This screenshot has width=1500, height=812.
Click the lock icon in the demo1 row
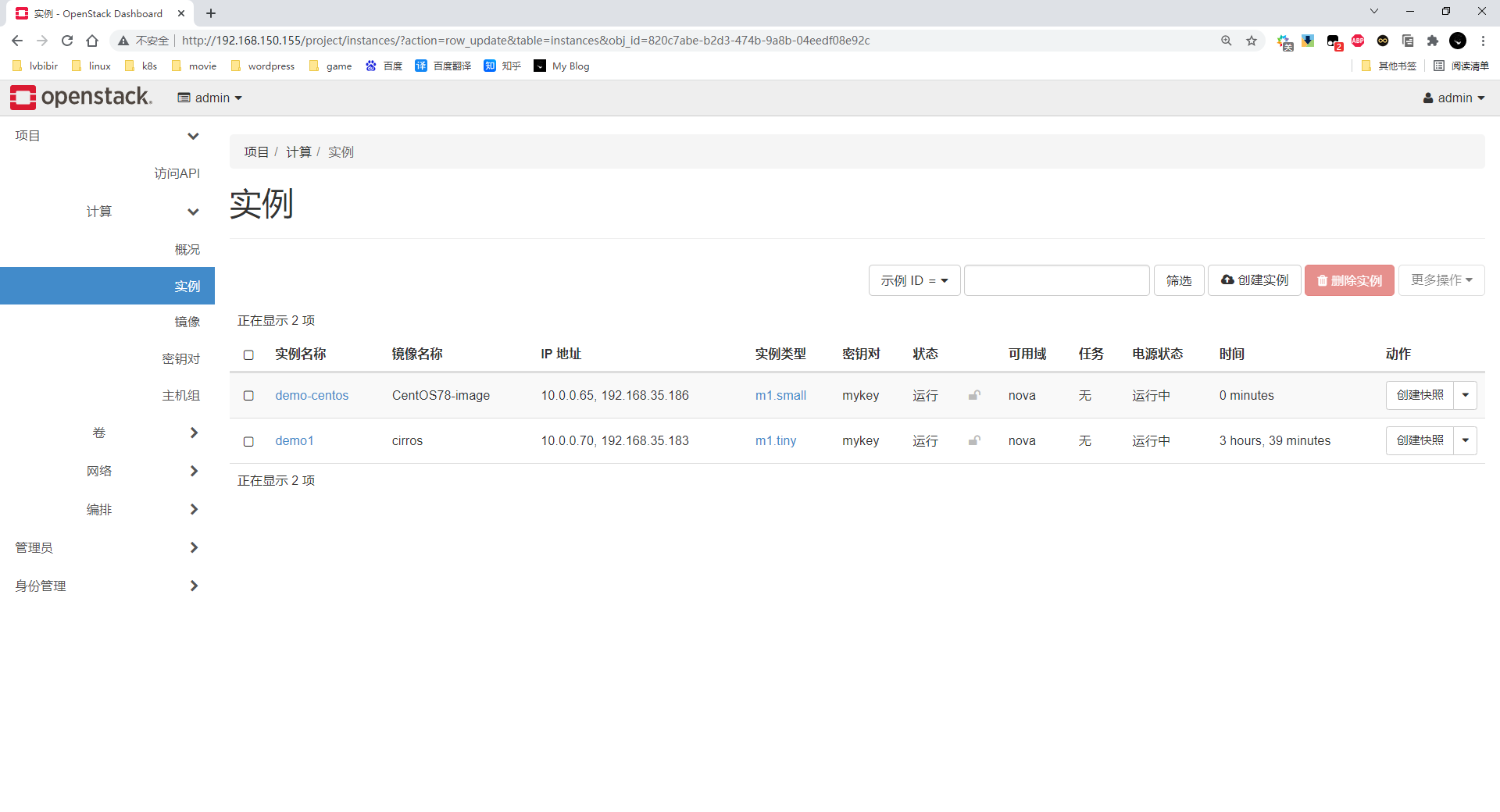coord(974,440)
